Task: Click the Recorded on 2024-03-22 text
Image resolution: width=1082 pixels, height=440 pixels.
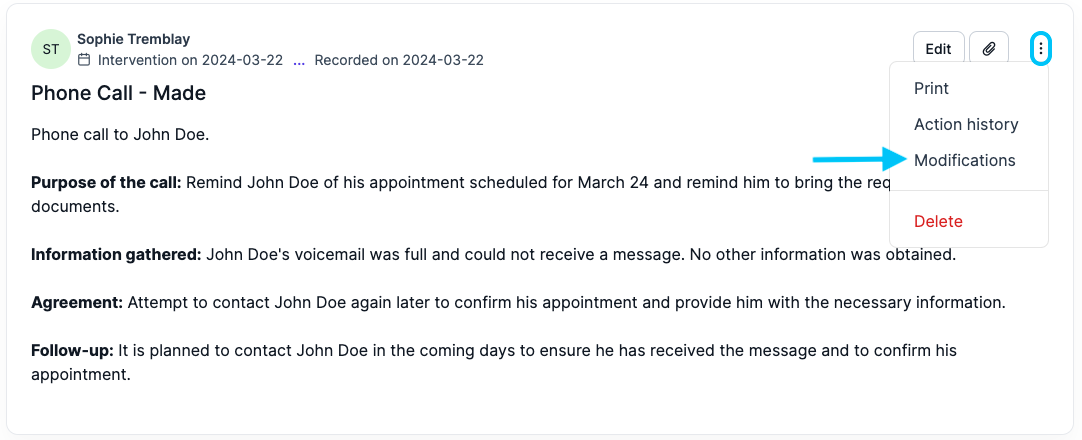Action: tap(399, 60)
